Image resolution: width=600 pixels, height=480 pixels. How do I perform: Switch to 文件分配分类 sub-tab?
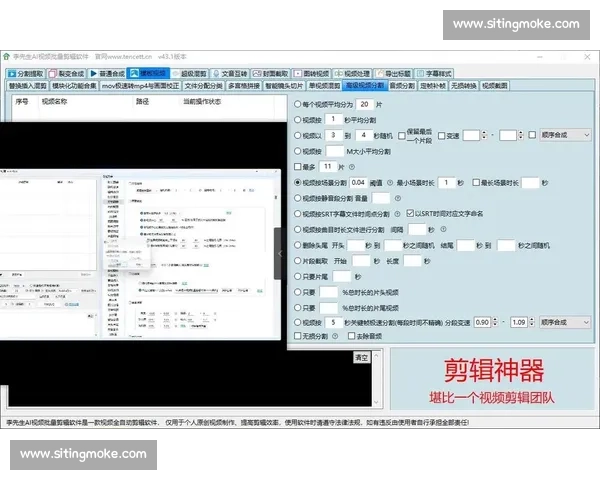(203, 86)
